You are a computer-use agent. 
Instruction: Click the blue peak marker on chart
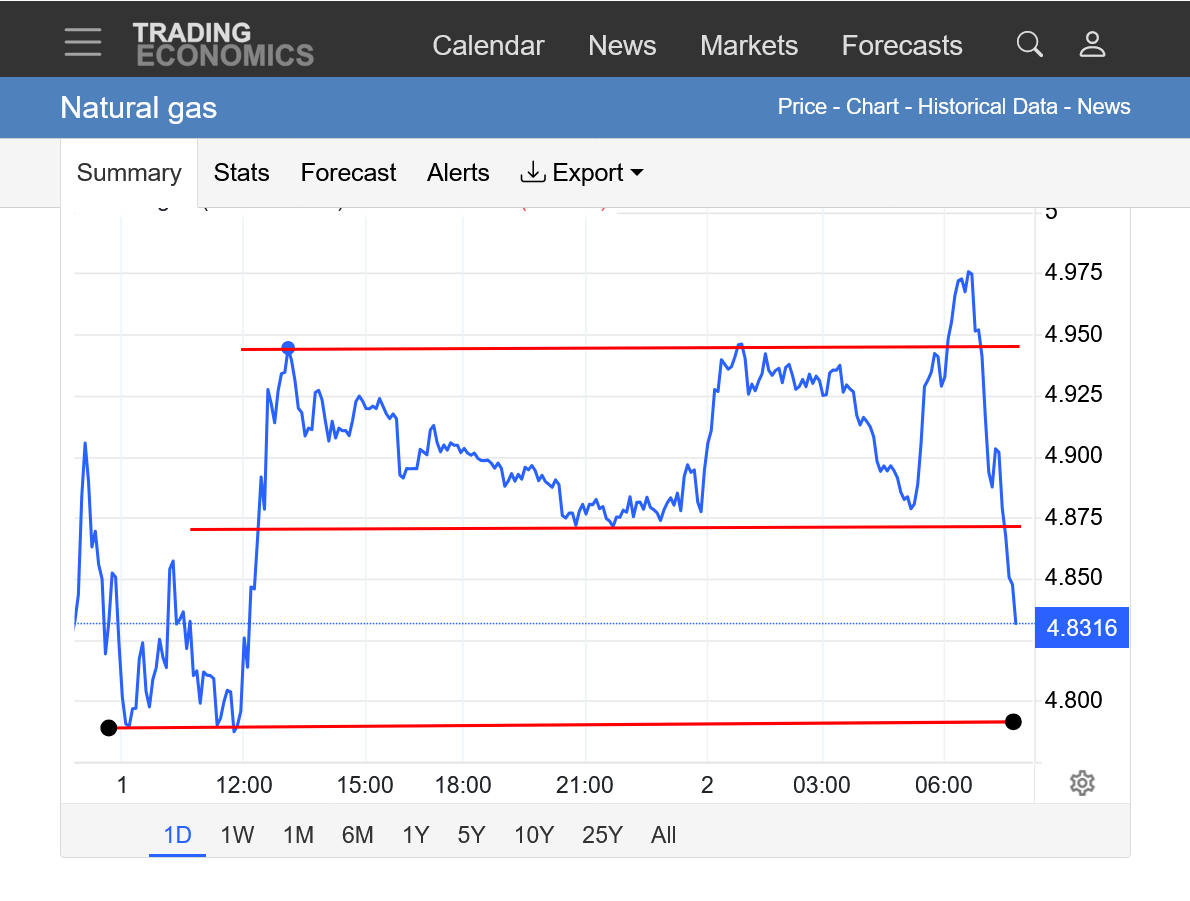coord(288,348)
